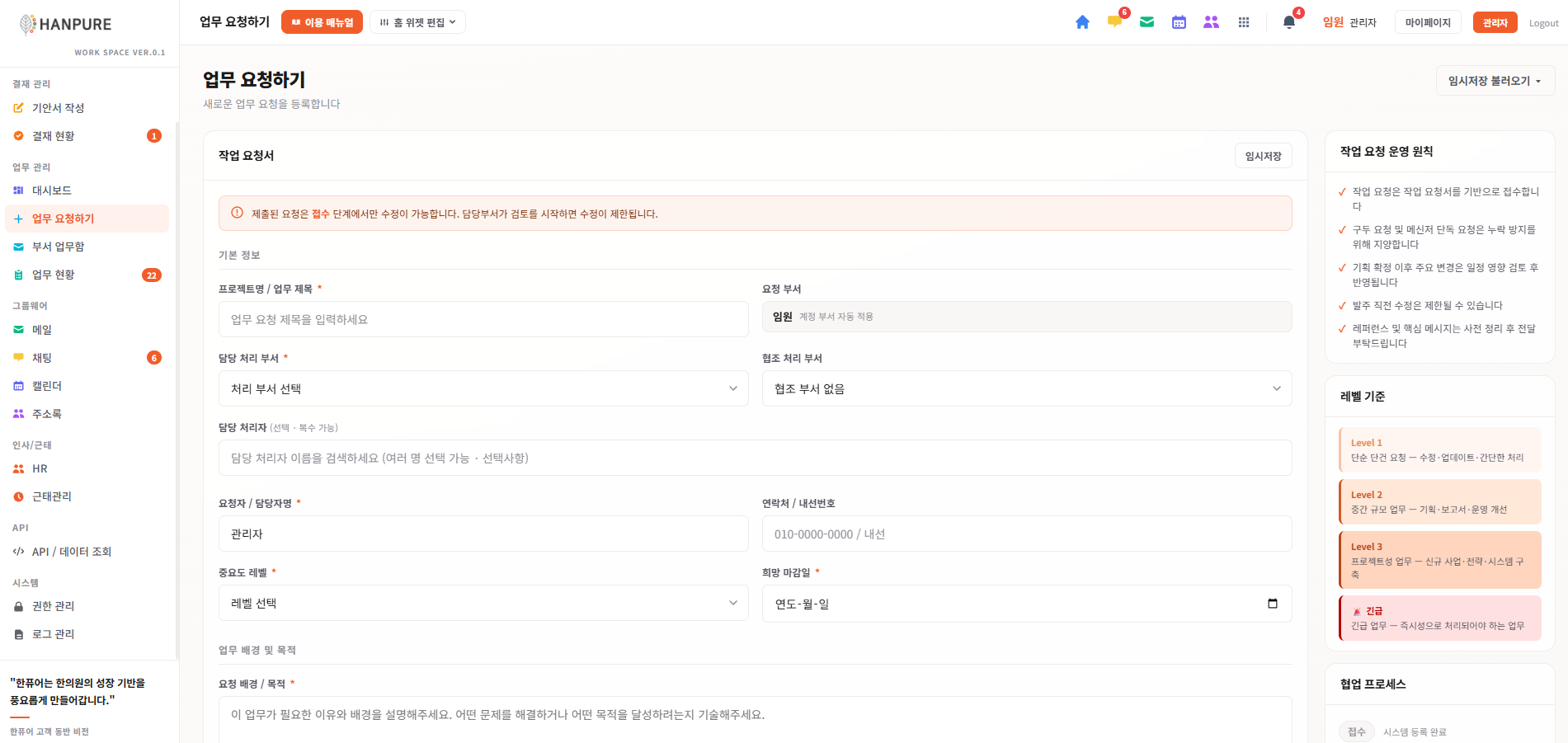The width and height of the screenshot is (1568, 743).
Task: Click 프로젝트명 / 업무 제목 input field
Action: tap(483, 319)
